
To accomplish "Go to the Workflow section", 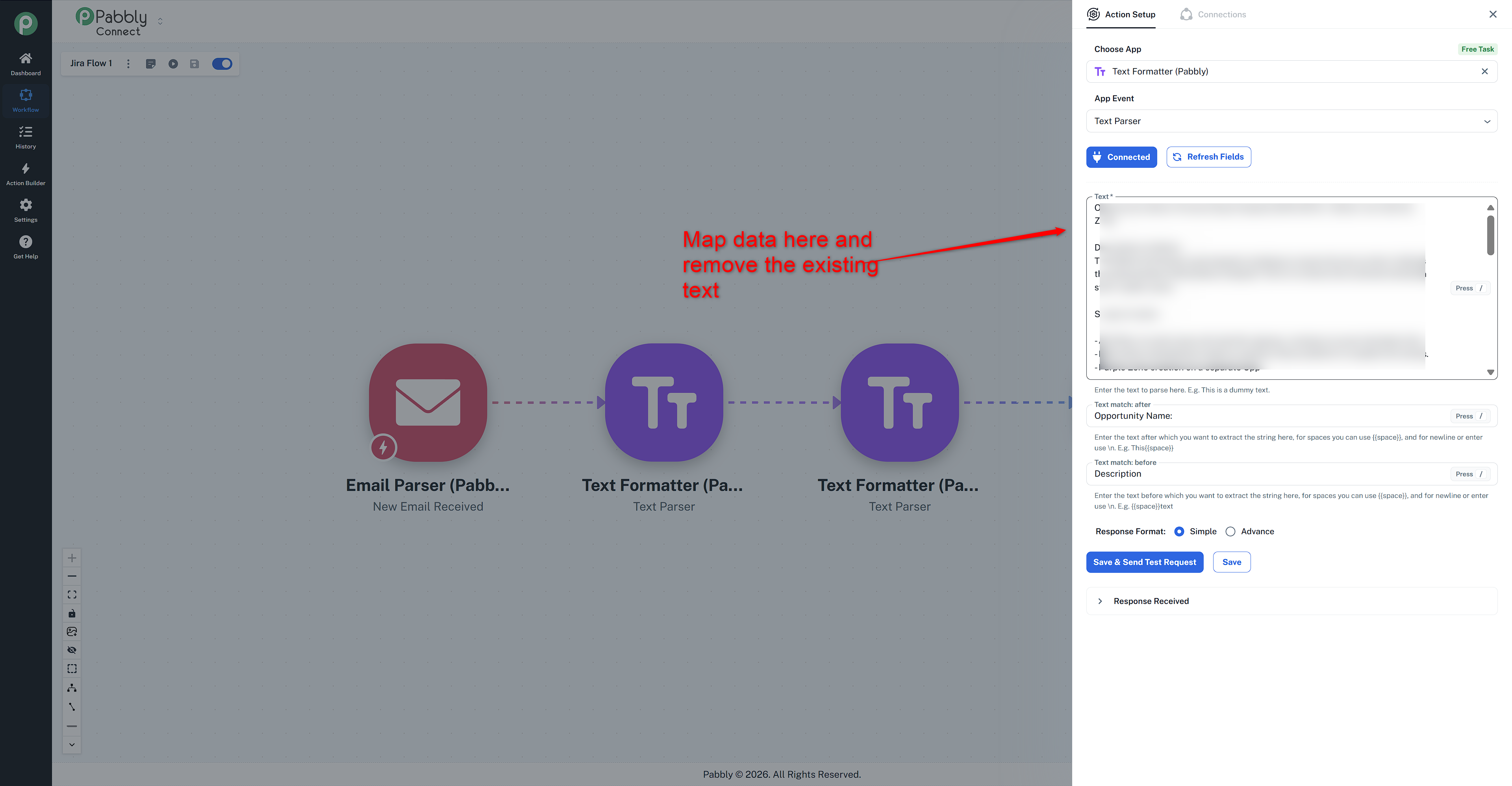I will [26, 100].
